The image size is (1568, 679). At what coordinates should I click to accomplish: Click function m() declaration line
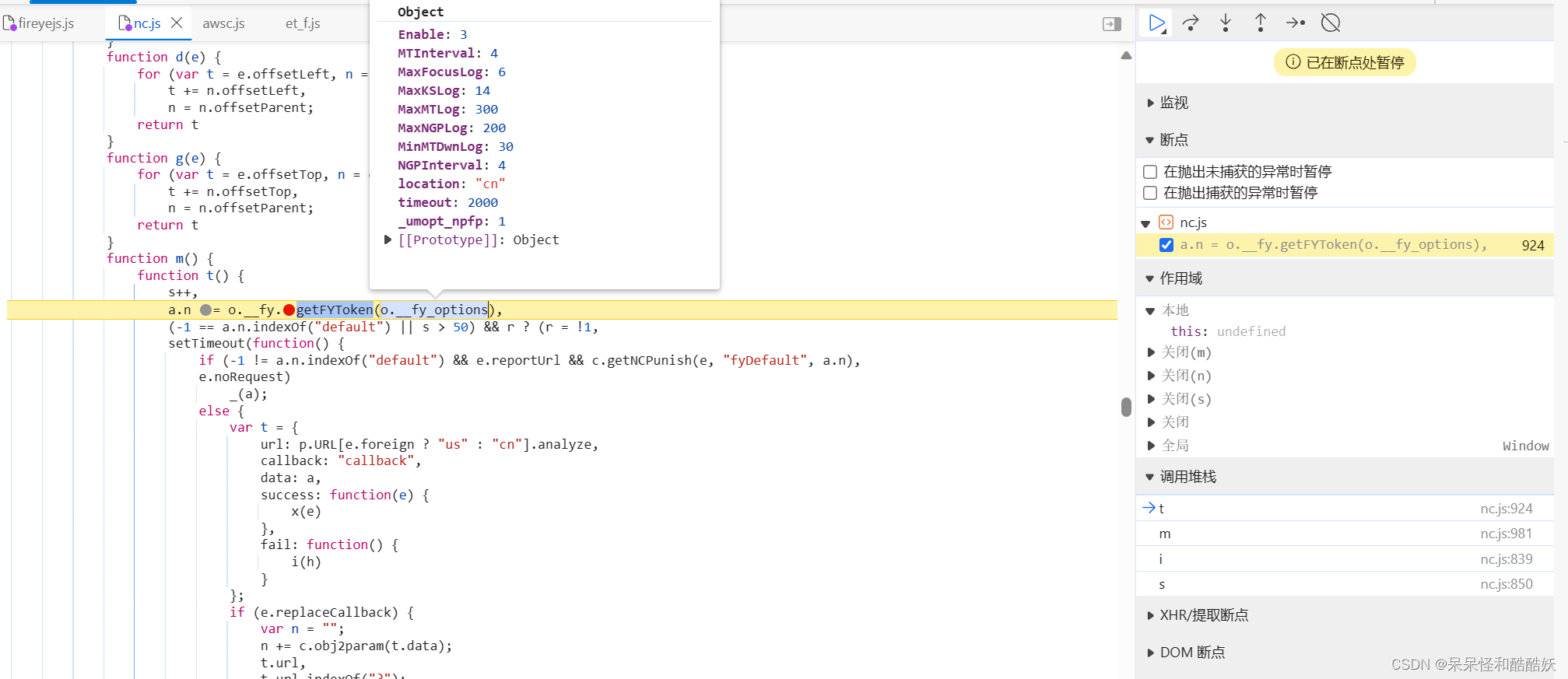pos(160,258)
